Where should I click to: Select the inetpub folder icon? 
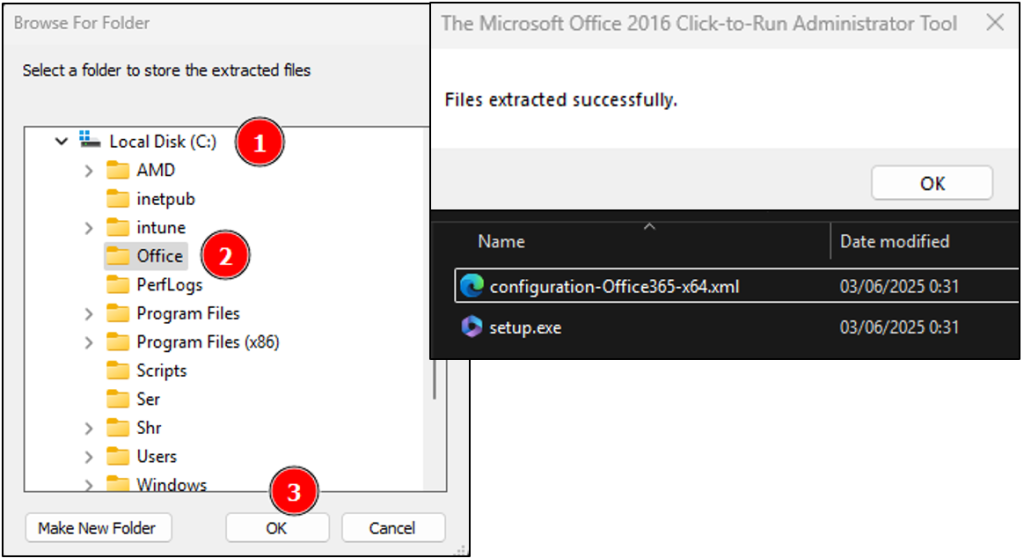[118, 199]
